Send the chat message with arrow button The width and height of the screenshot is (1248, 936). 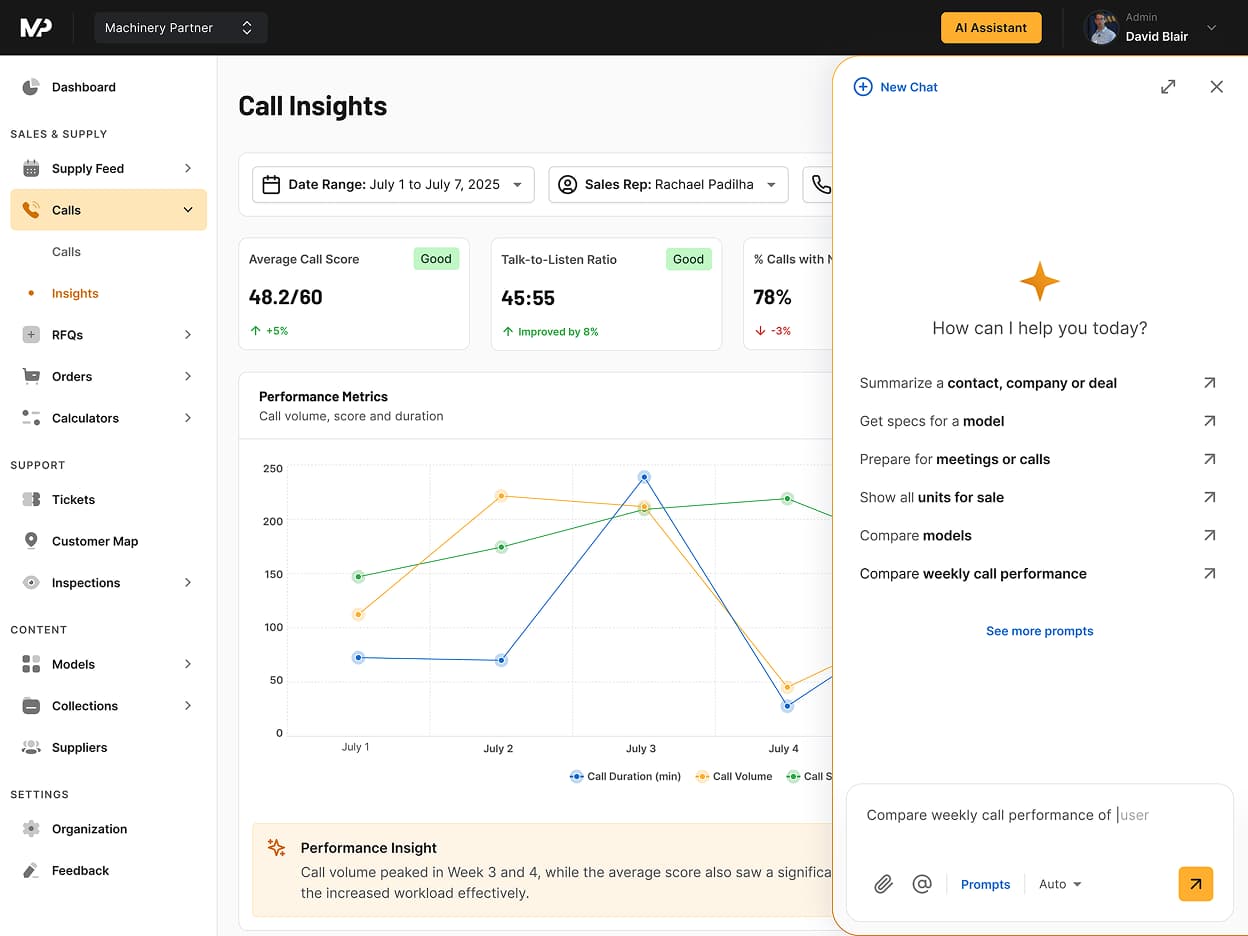click(1195, 884)
